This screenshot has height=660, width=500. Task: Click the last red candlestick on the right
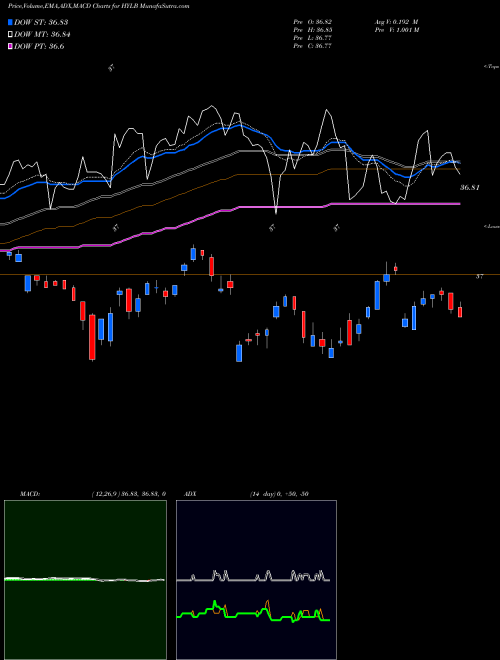coord(460,311)
